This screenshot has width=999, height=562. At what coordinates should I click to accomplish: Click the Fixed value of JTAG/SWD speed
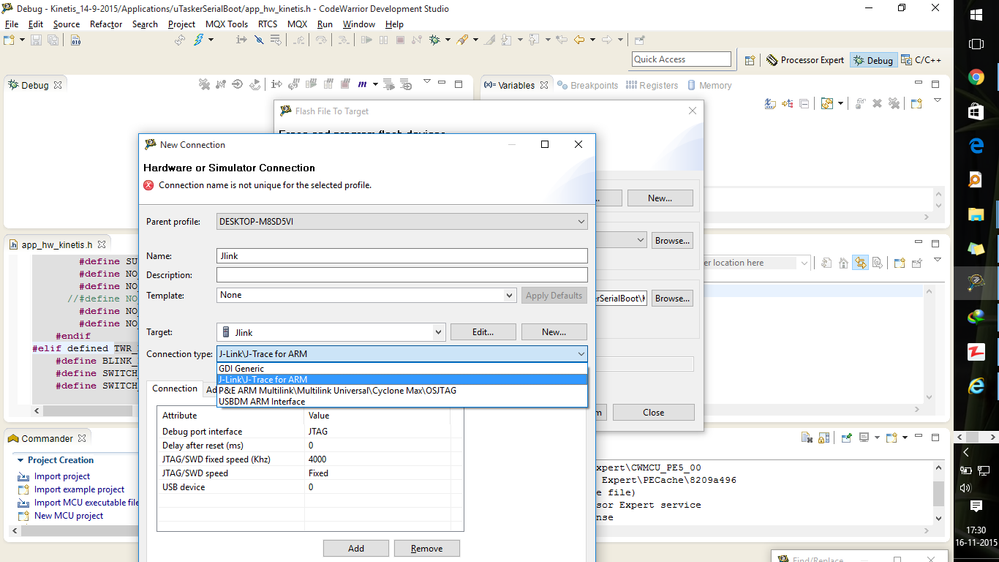pyautogui.click(x=318, y=473)
